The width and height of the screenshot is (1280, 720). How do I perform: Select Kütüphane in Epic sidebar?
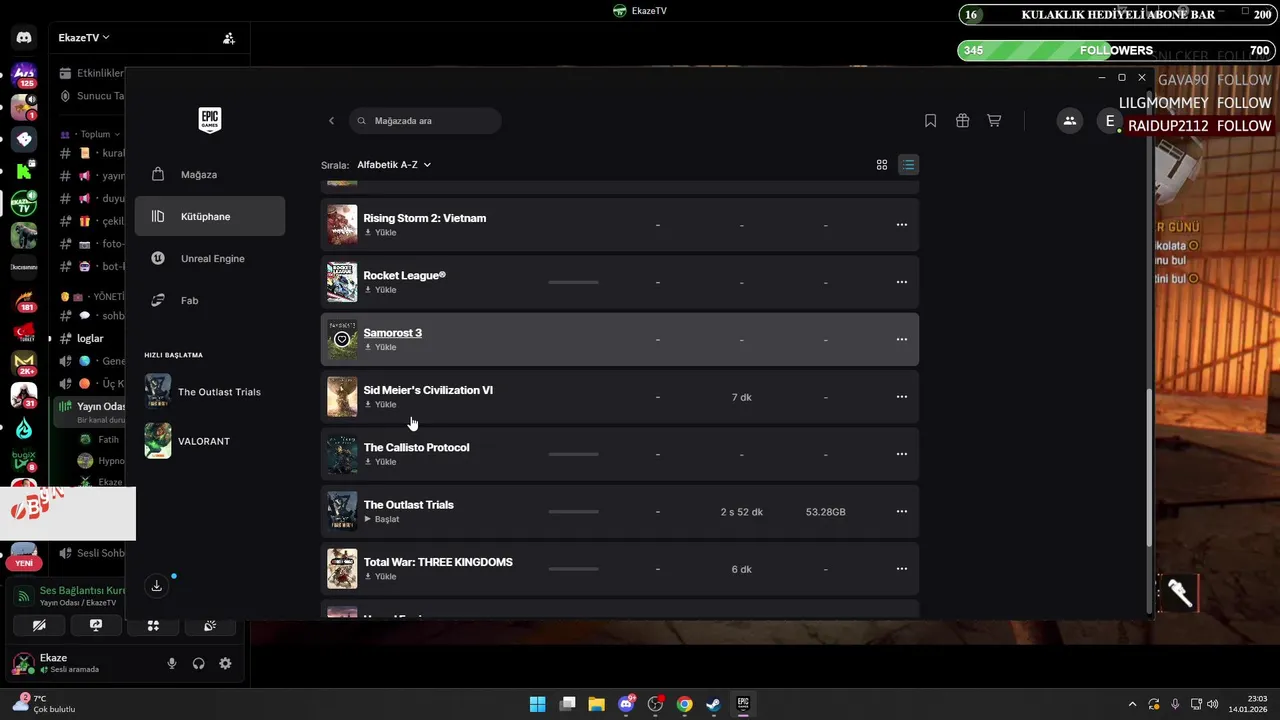click(x=210, y=216)
